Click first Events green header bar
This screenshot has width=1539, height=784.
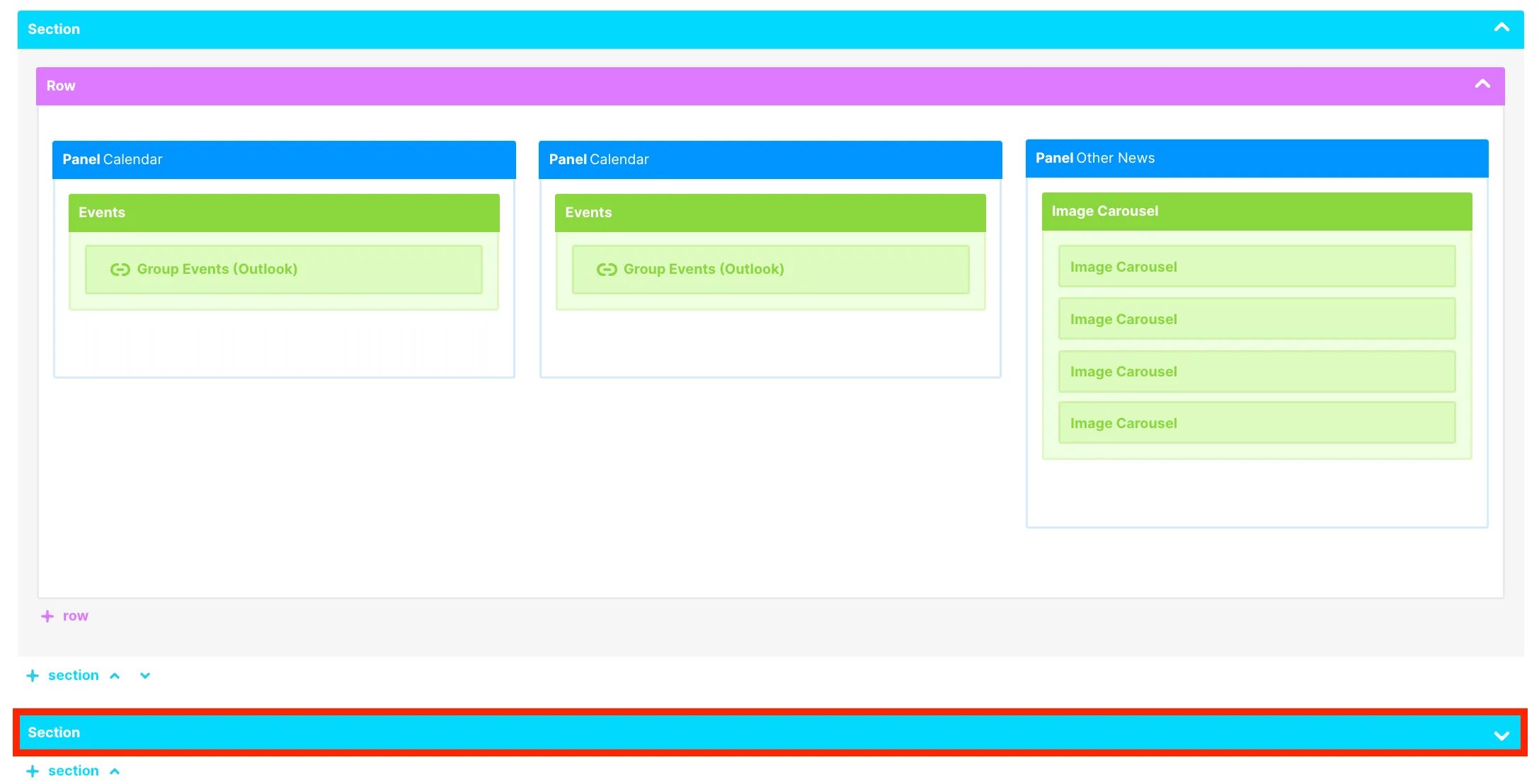tap(283, 213)
